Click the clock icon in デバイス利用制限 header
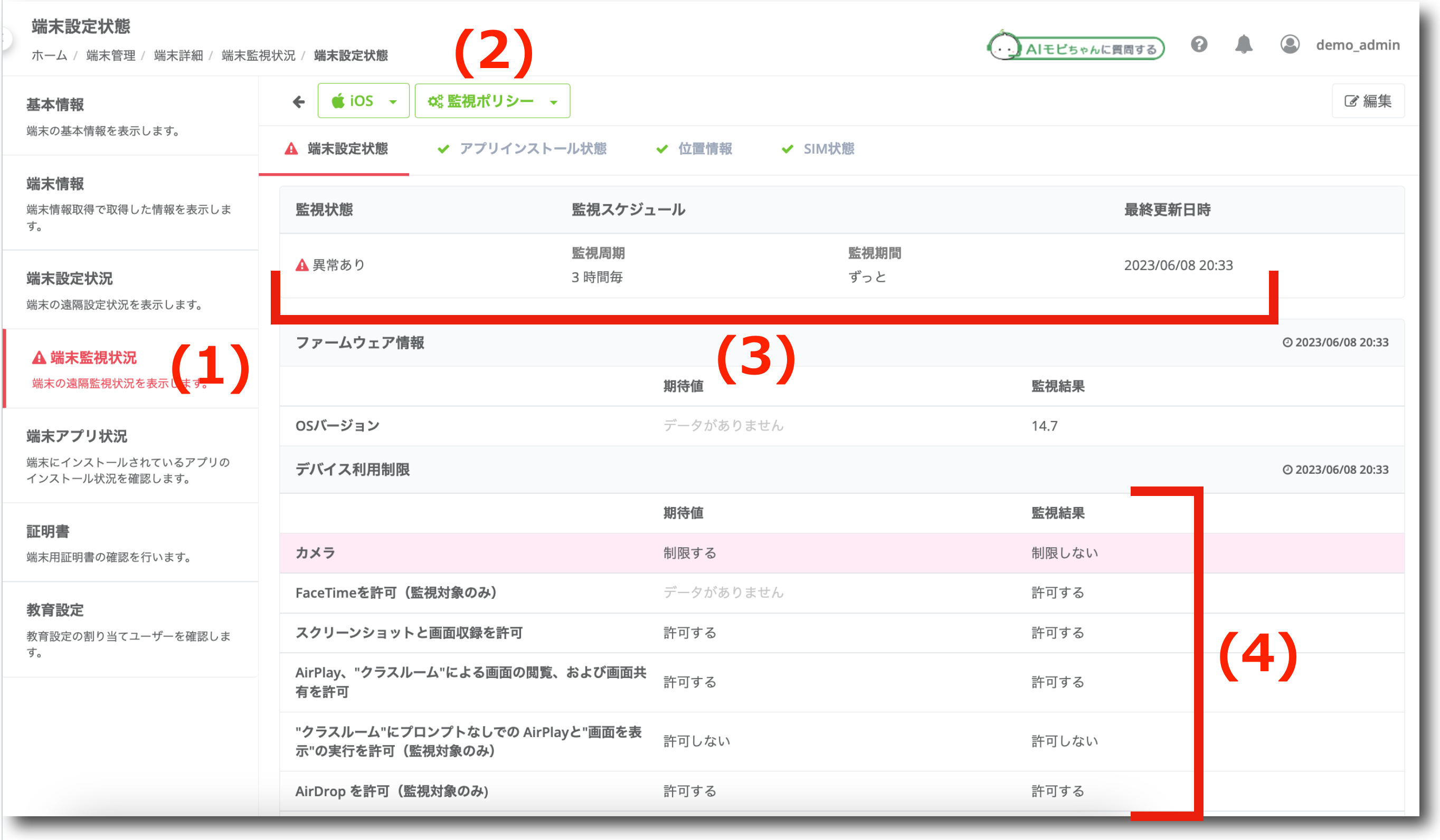Screen dimensions: 1440x840 (1287, 470)
